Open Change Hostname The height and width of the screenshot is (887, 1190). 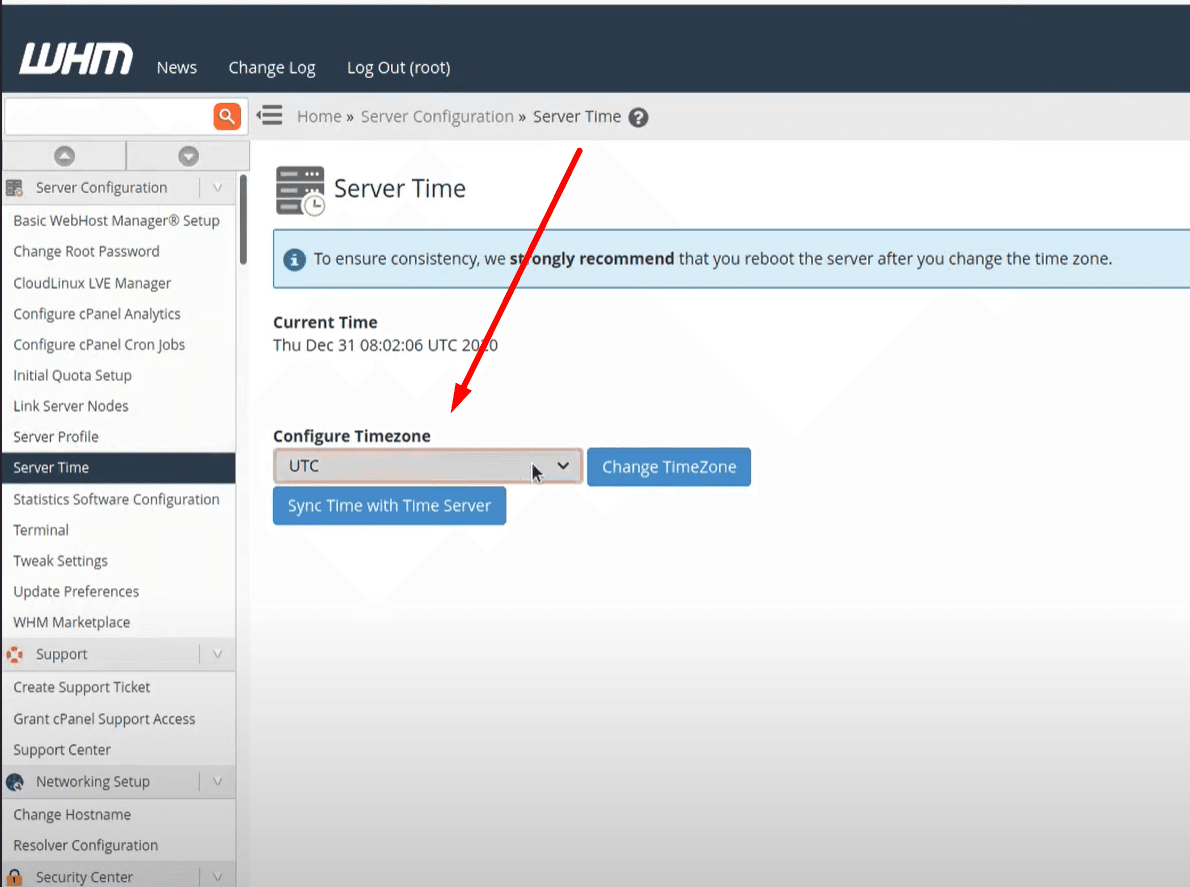point(72,815)
